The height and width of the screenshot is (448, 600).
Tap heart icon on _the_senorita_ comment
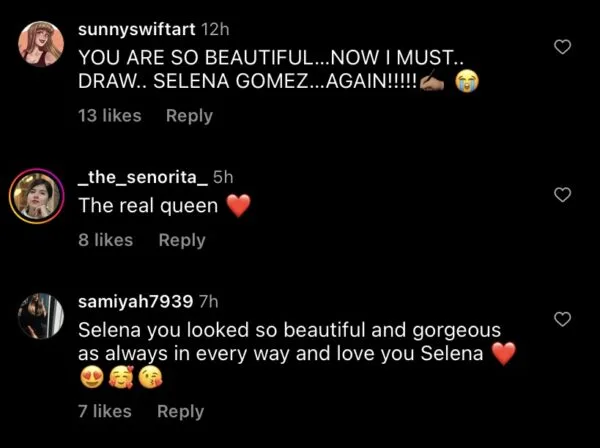pos(563,194)
